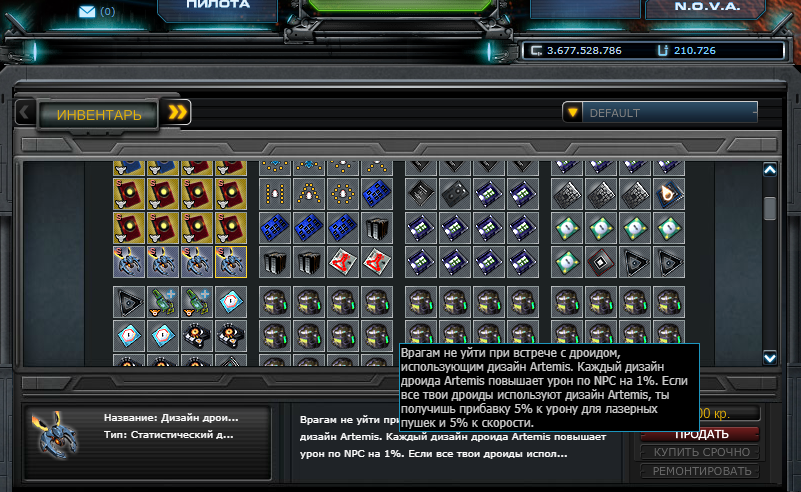
Task: Click the Продать sell button
Action: tap(700, 435)
